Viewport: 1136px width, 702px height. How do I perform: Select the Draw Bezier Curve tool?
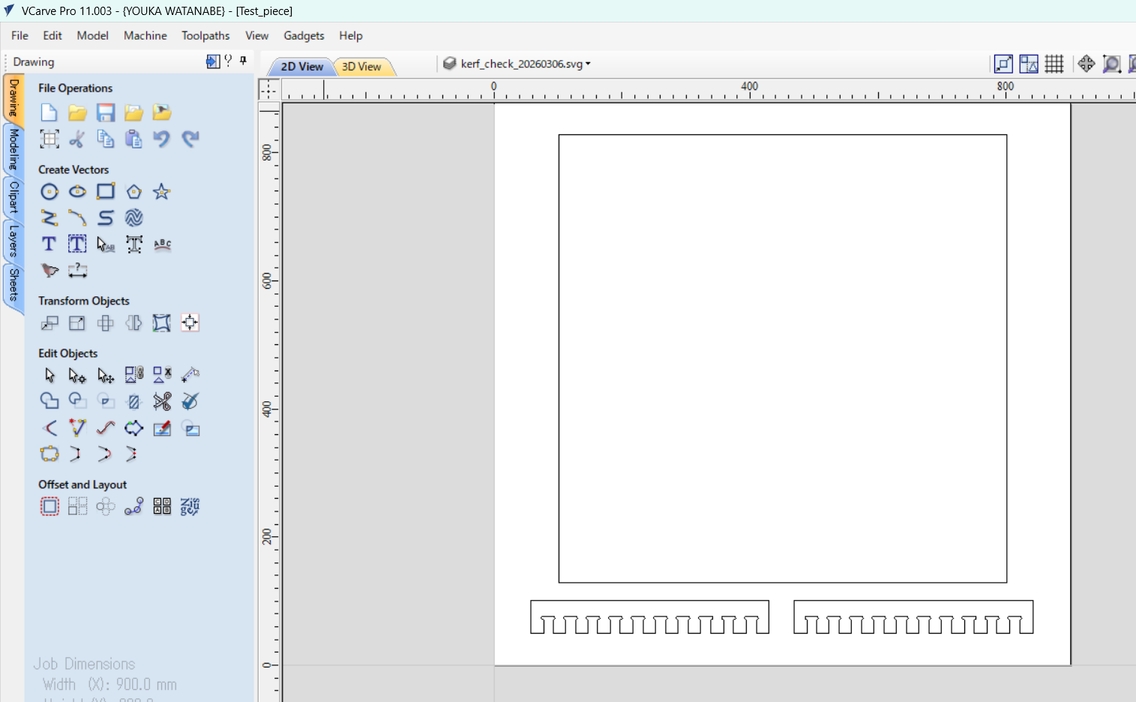pyautogui.click(x=106, y=218)
